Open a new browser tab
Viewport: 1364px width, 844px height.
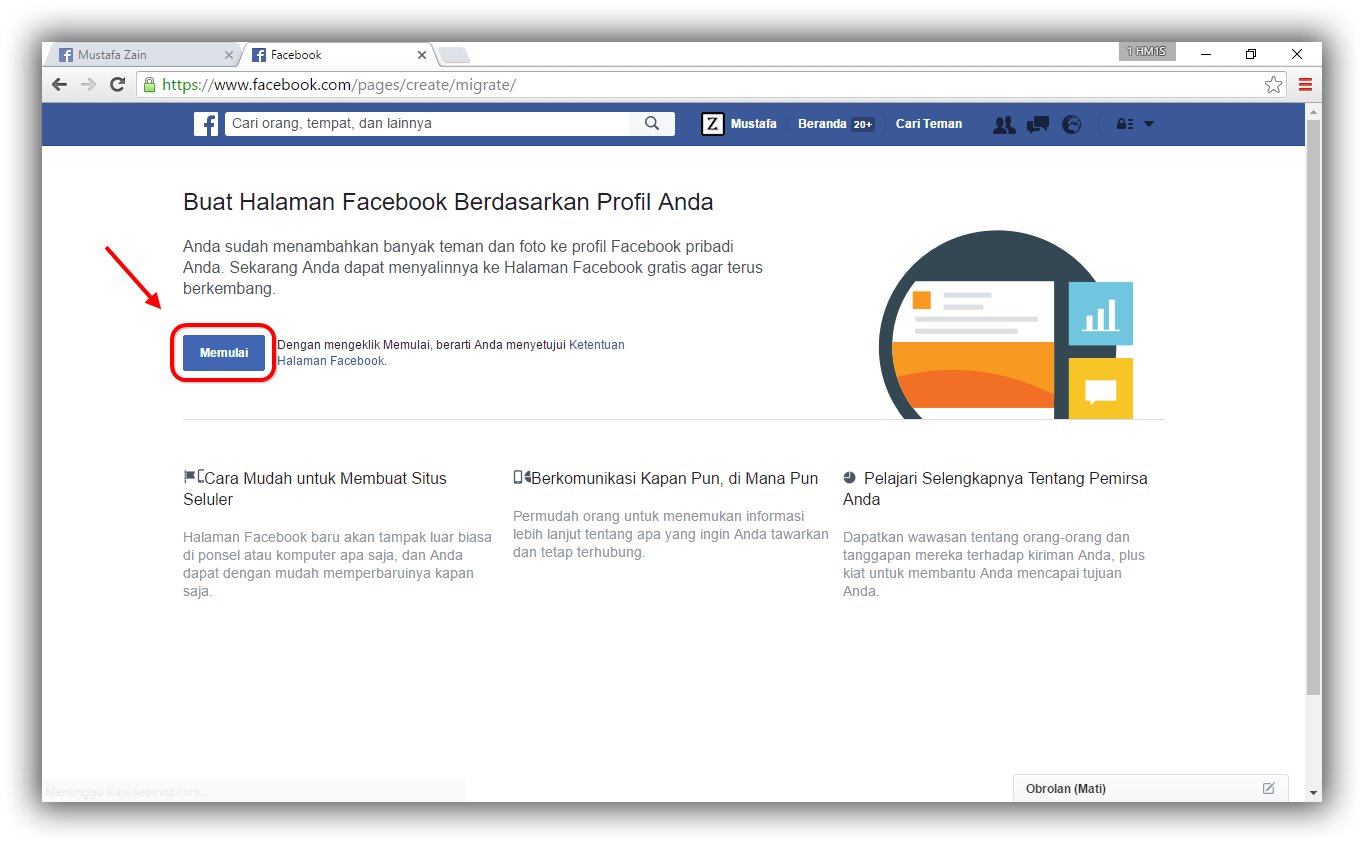click(453, 55)
